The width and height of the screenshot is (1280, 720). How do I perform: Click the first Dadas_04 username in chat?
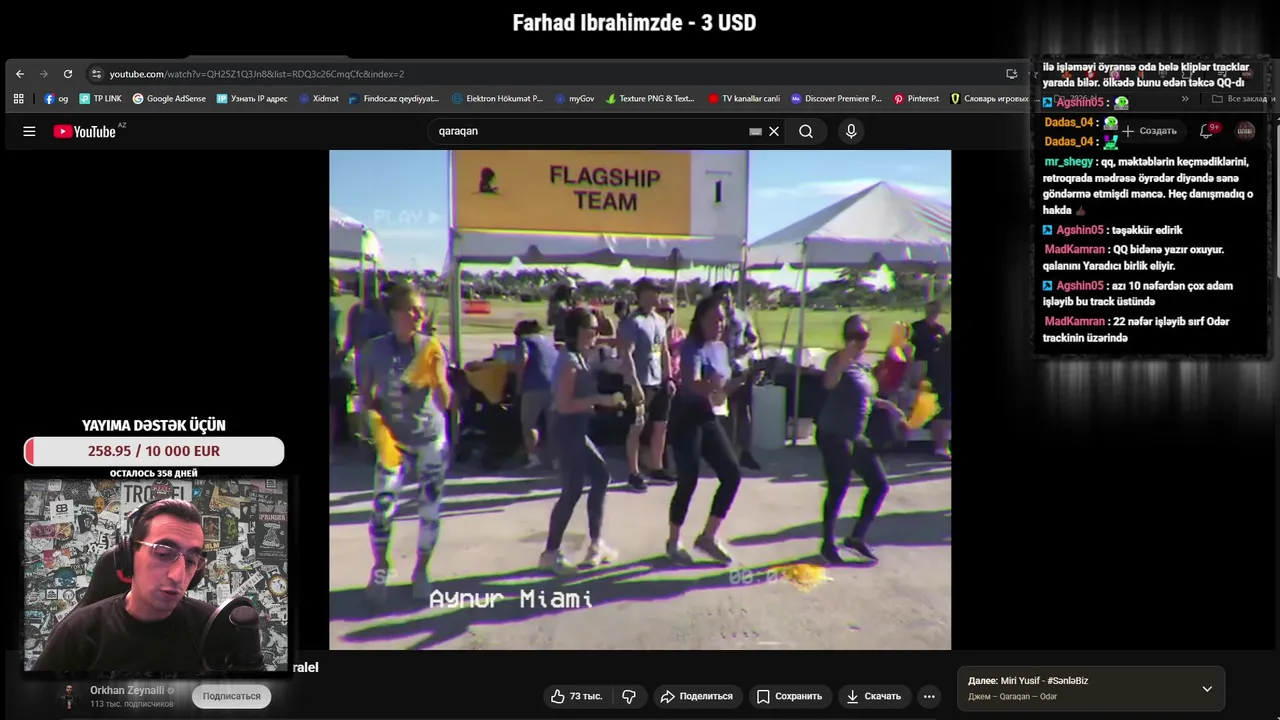[x=1069, y=122]
